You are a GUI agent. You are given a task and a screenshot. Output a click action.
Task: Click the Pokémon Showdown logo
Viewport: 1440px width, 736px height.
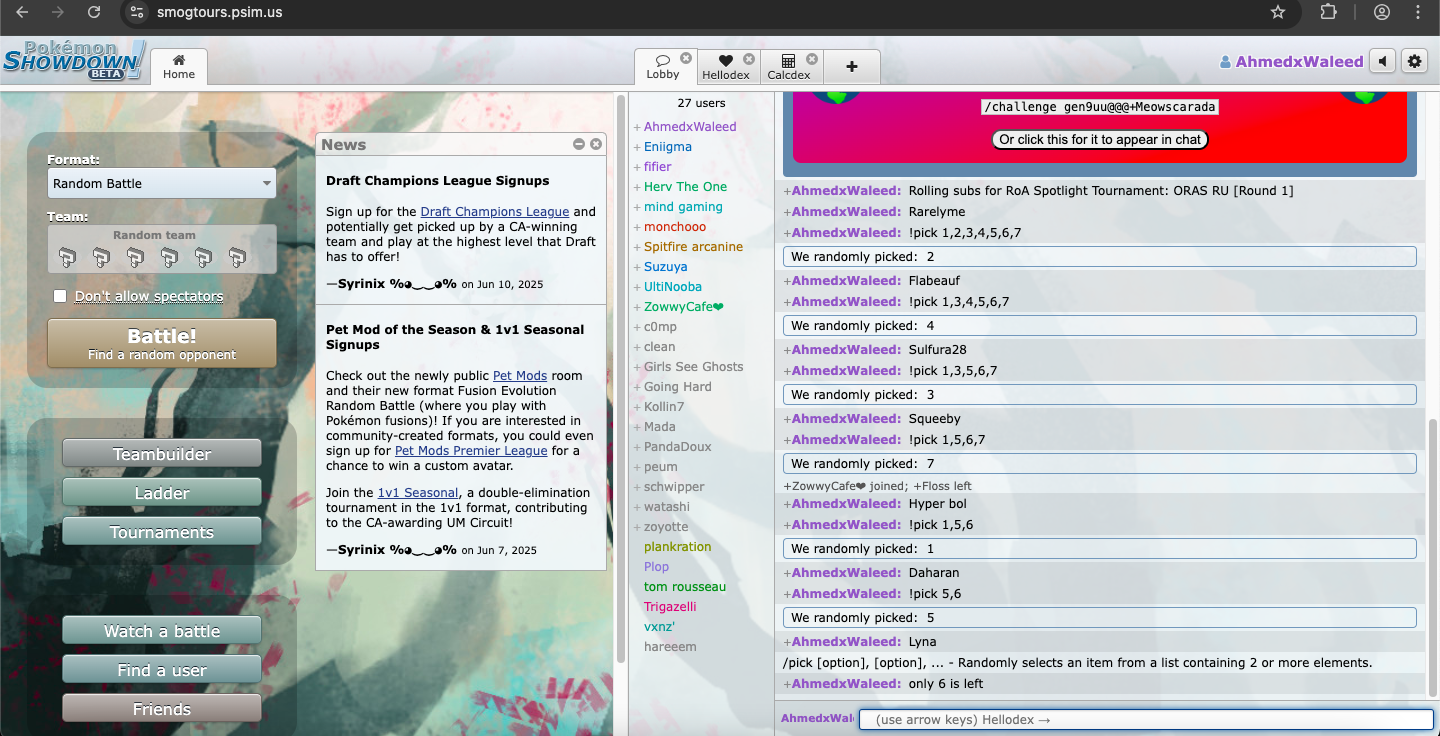(75, 61)
